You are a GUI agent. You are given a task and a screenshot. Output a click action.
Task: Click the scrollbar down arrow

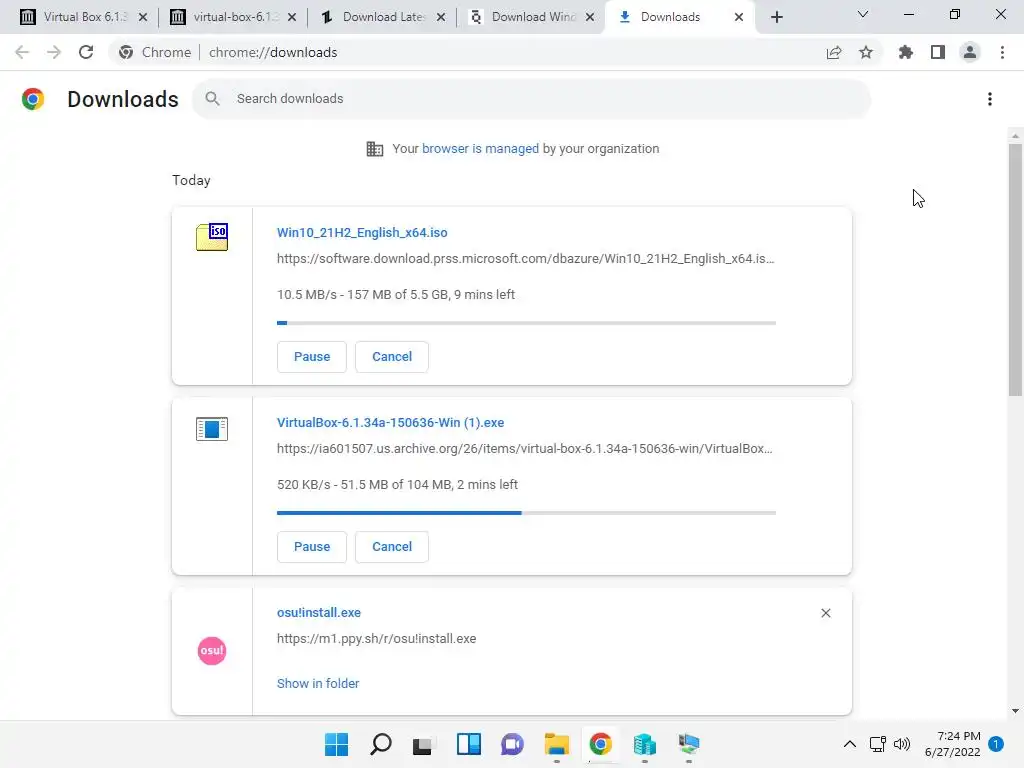1015,711
